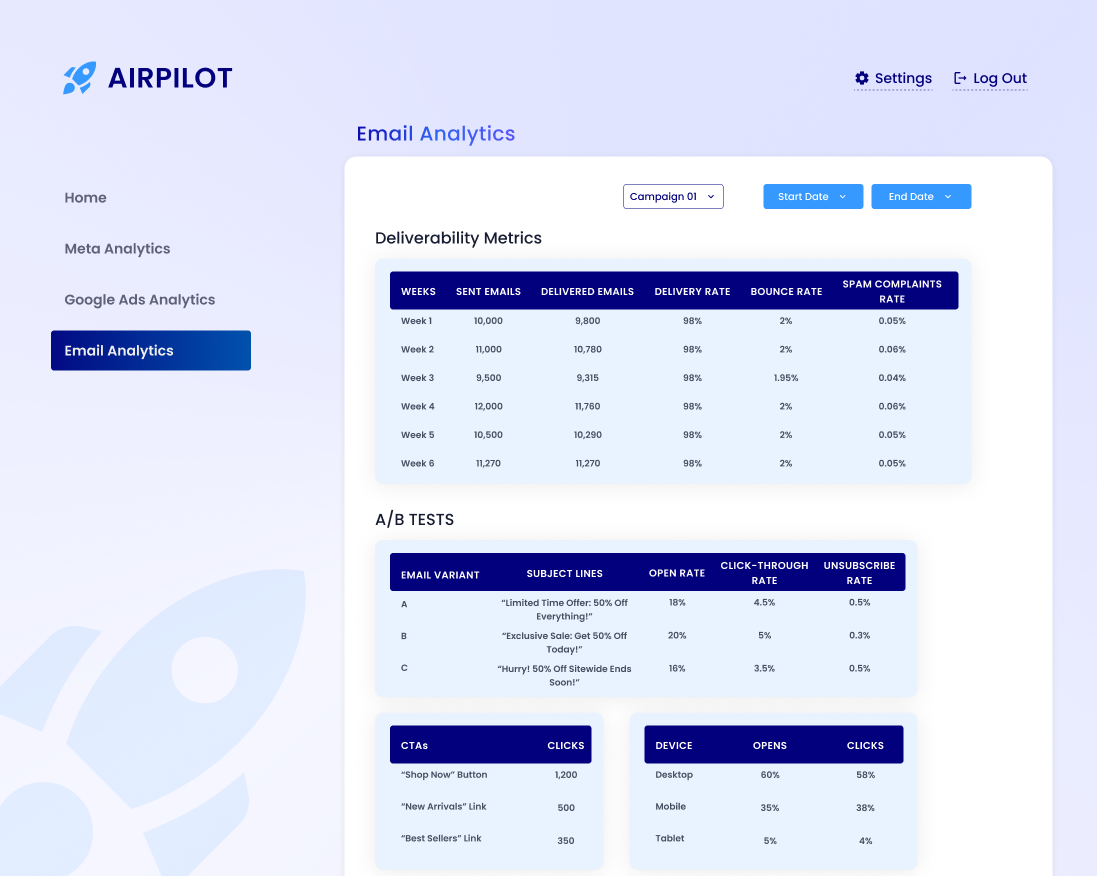The width and height of the screenshot is (1098, 877).
Task: Select the Mobile row in the Device table
Action: pos(670,807)
